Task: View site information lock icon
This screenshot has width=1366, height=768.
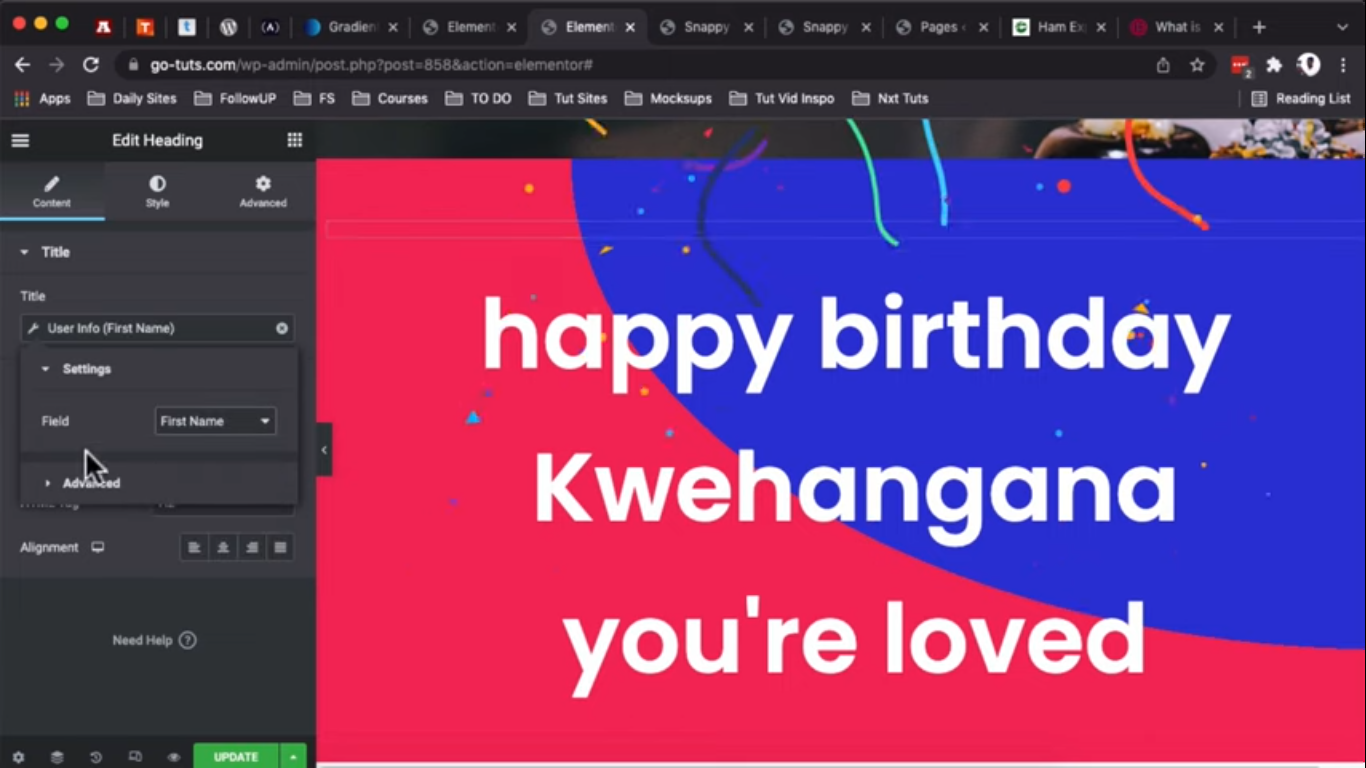Action: 133,65
